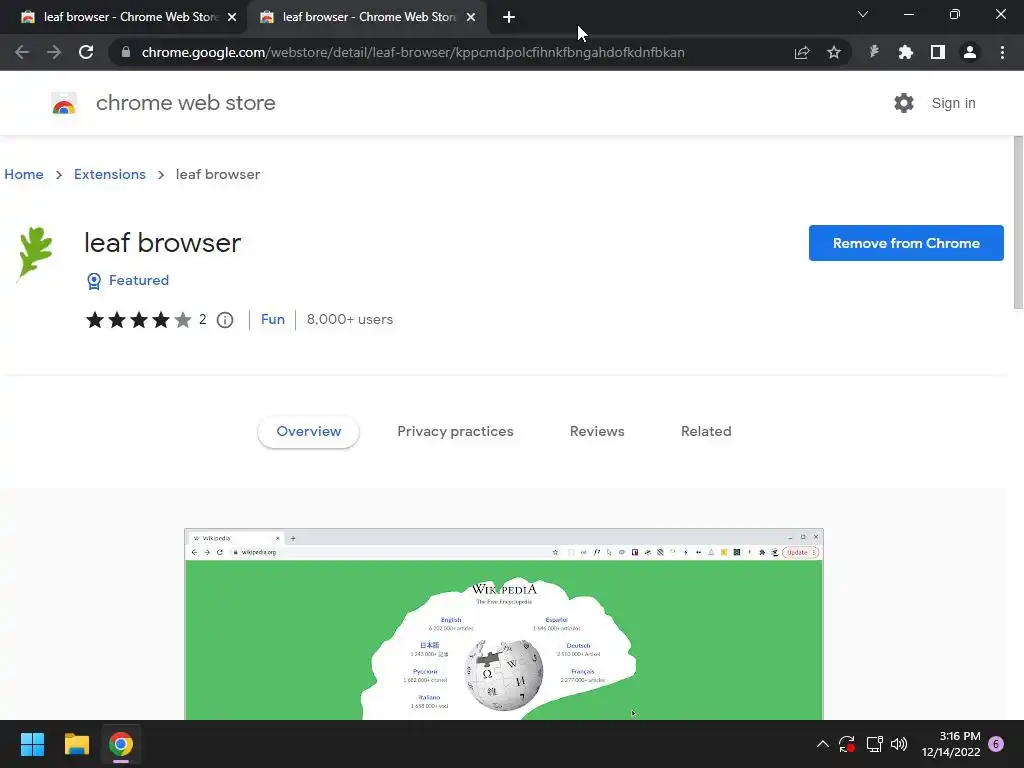
Task: Click the Chrome Web Store rainbow logo
Action: [x=64, y=103]
